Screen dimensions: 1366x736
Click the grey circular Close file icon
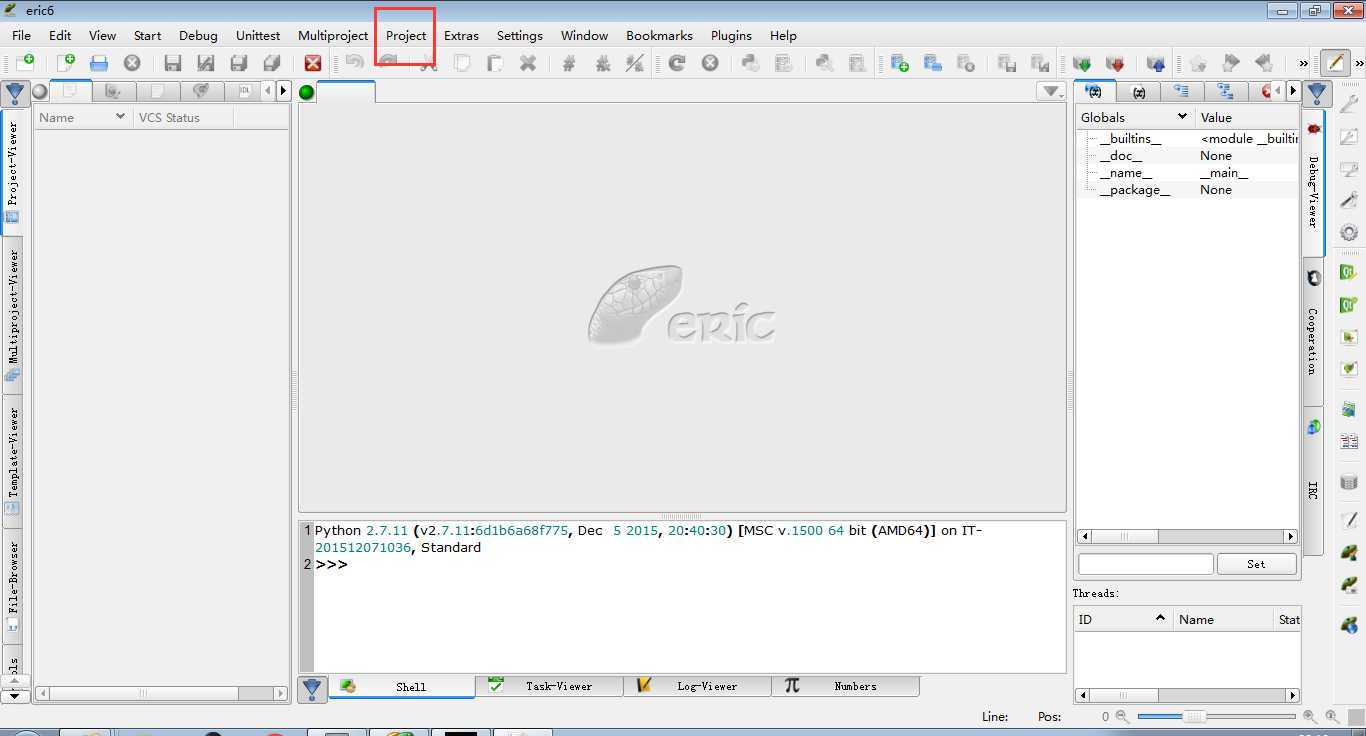pyautogui.click(x=132, y=63)
